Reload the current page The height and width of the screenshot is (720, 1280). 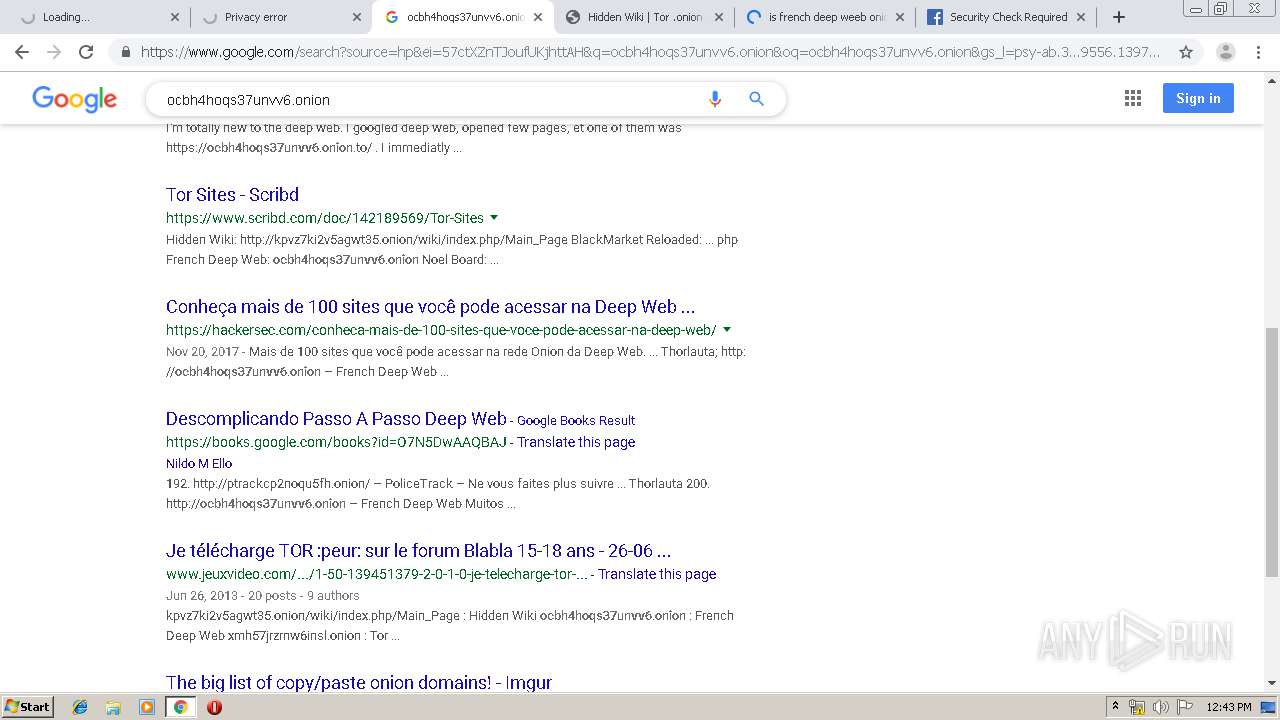pyautogui.click(x=86, y=52)
